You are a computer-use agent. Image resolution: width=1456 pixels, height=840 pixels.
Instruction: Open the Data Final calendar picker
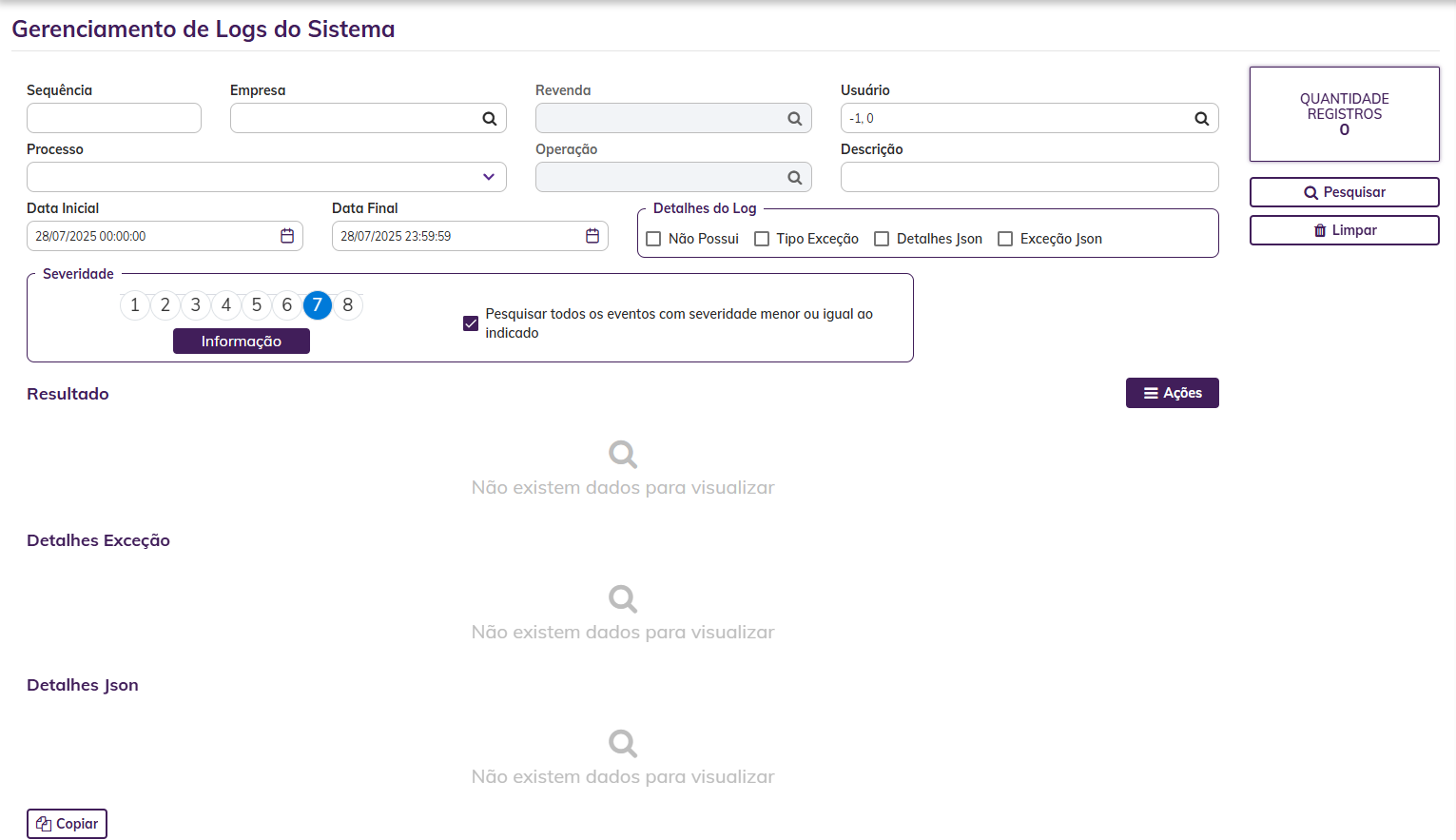click(592, 236)
